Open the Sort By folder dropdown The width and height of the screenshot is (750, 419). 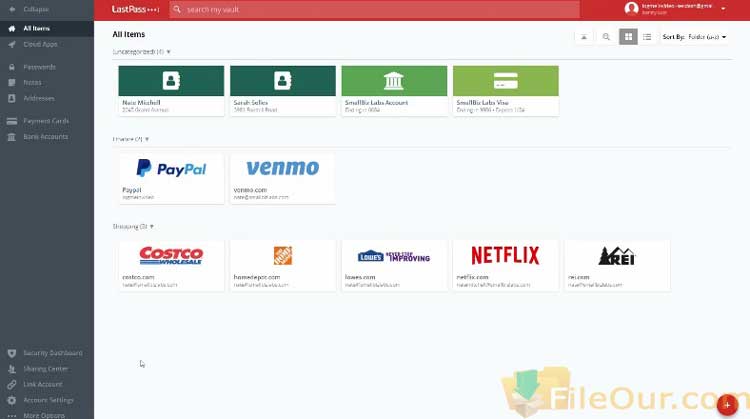695,37
